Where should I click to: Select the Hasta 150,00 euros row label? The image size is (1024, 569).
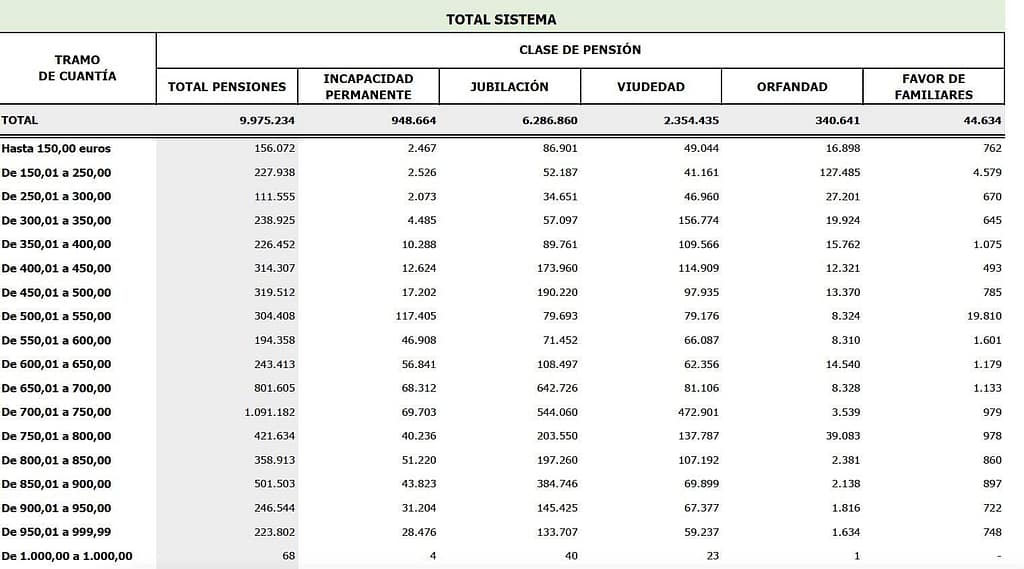pos(56,148)
